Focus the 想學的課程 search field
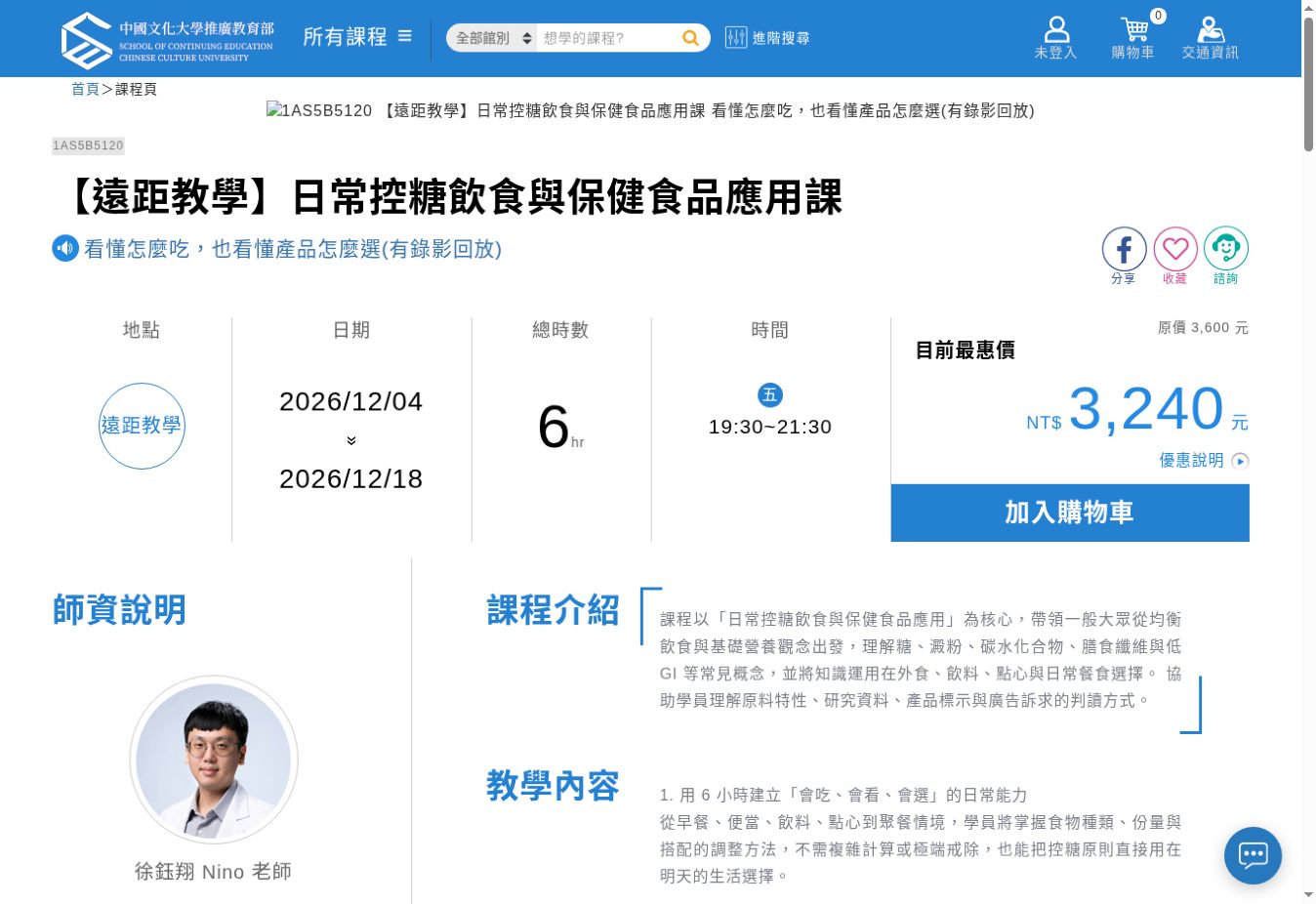Viewport: 1316px width, 904px height. (x=605, y=38)
